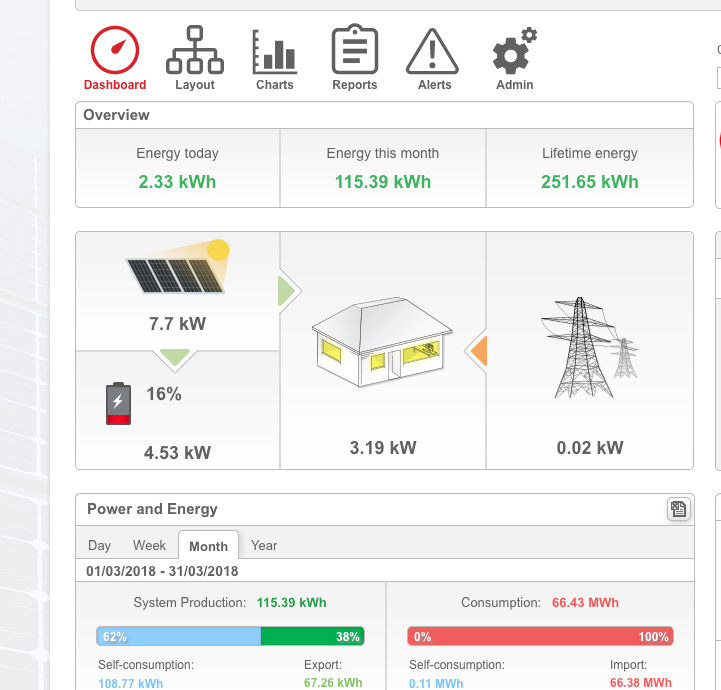Click the orange arrow from grid to house
Viewport: 721px width, 690px height.
coord(477,351)
